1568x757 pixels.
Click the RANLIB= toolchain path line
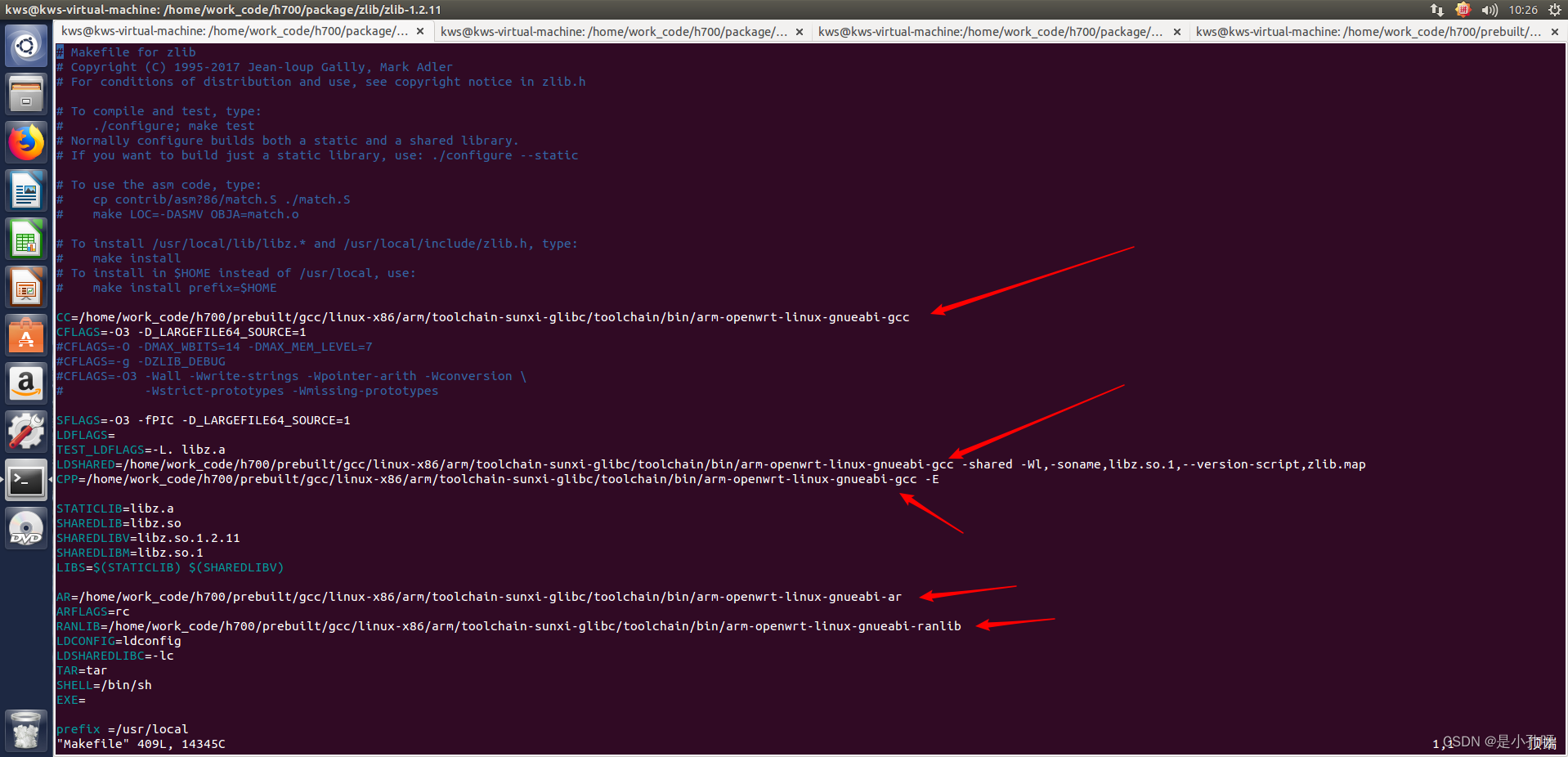point(508,626)
